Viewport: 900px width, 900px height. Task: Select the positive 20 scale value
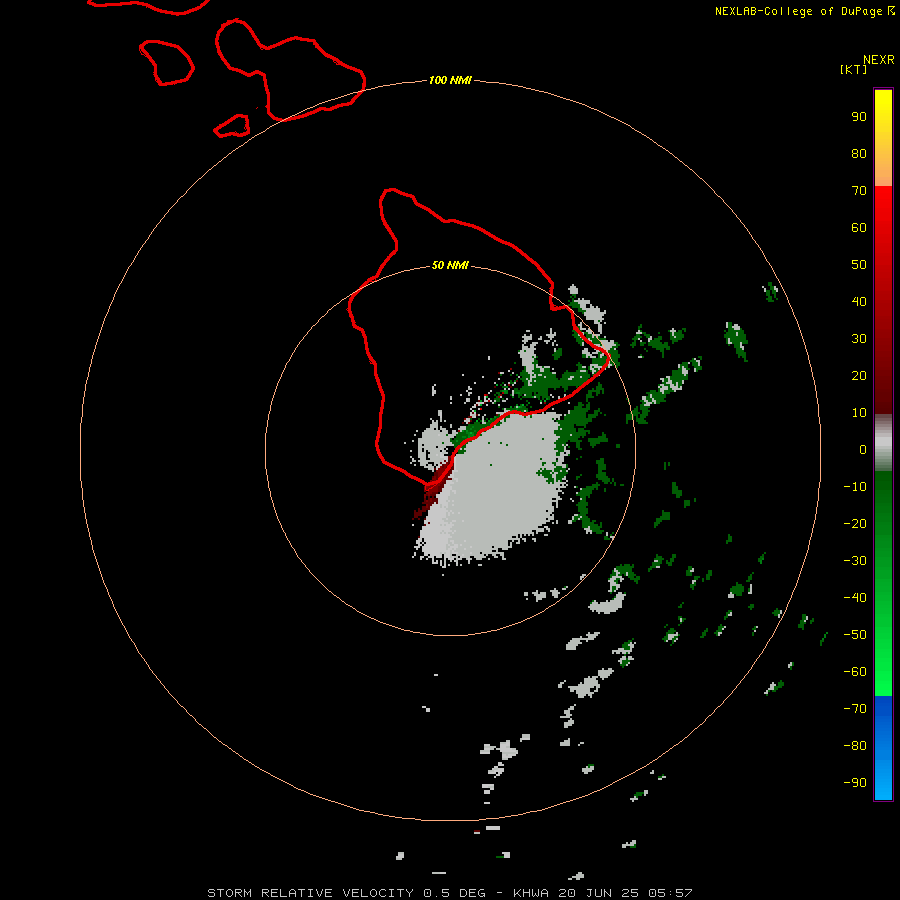(x=859, y=375)
